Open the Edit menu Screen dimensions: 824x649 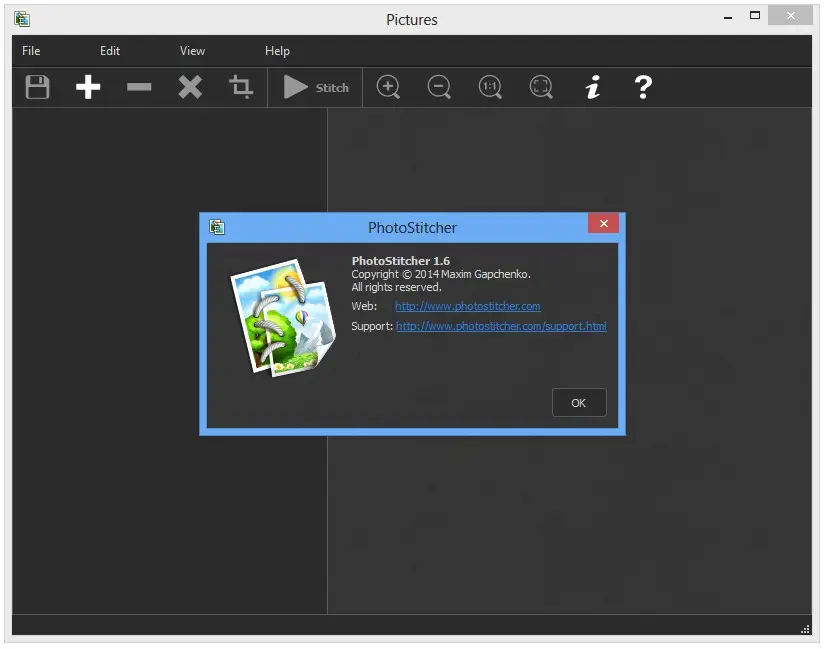[x=110, y=51]
